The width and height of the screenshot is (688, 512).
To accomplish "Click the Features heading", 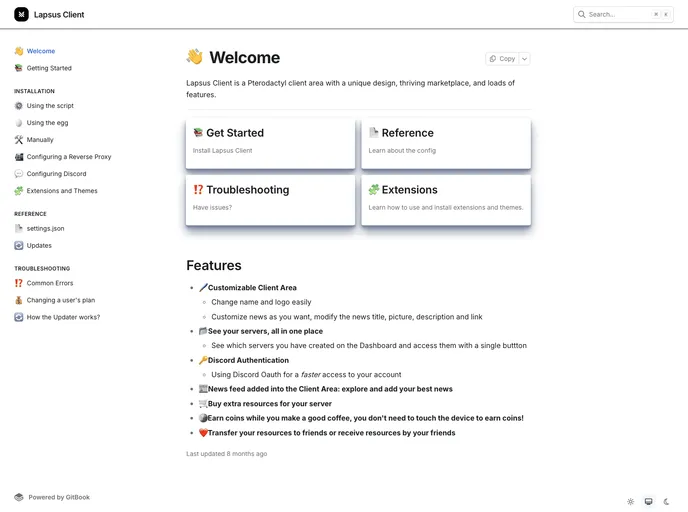I will (x=214, y=265).
